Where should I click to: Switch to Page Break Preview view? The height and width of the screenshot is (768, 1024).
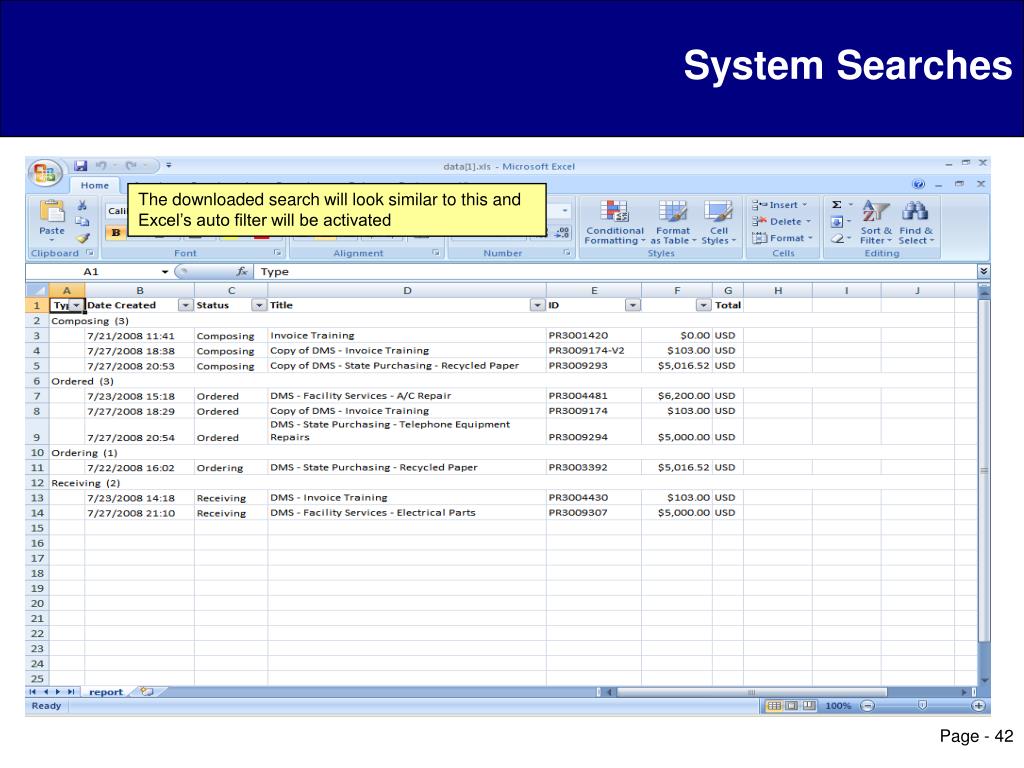[809, 706]
